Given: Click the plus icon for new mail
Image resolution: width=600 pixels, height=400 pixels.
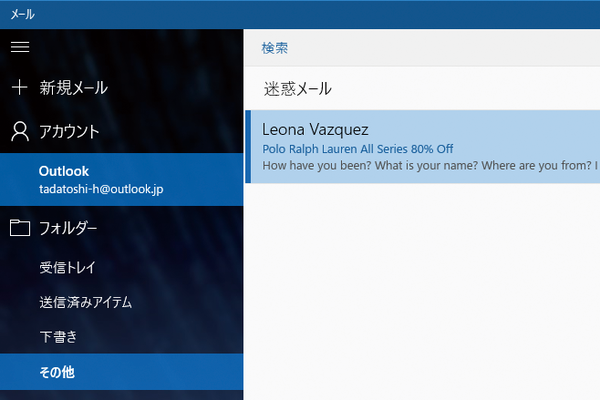Looking at the screenshot, I should pyautogui.click(x=20, y=88).
